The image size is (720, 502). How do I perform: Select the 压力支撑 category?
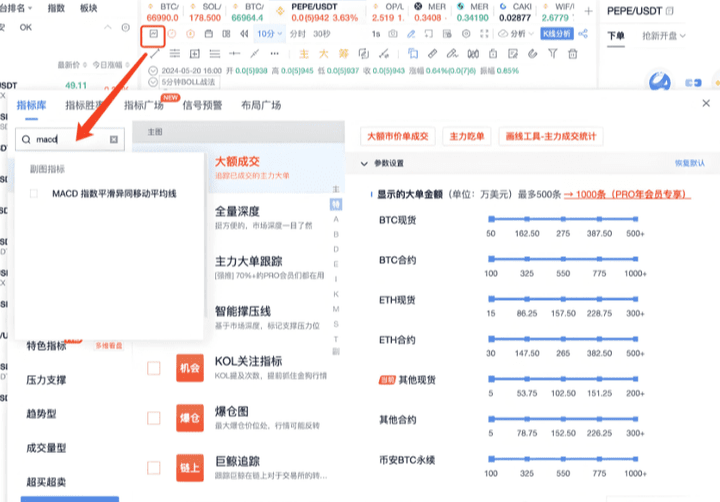[46, 380]
